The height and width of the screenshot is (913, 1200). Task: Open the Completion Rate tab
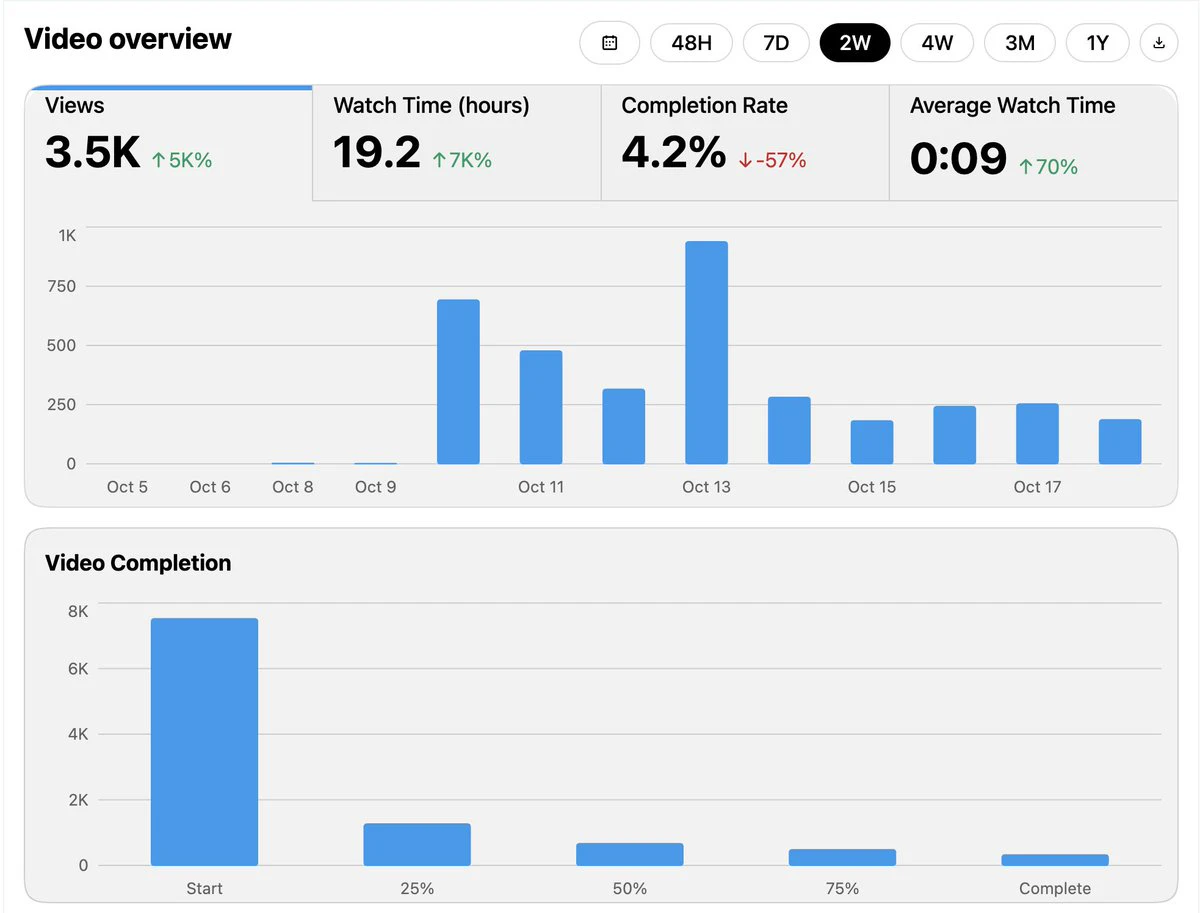click(745, 143)
